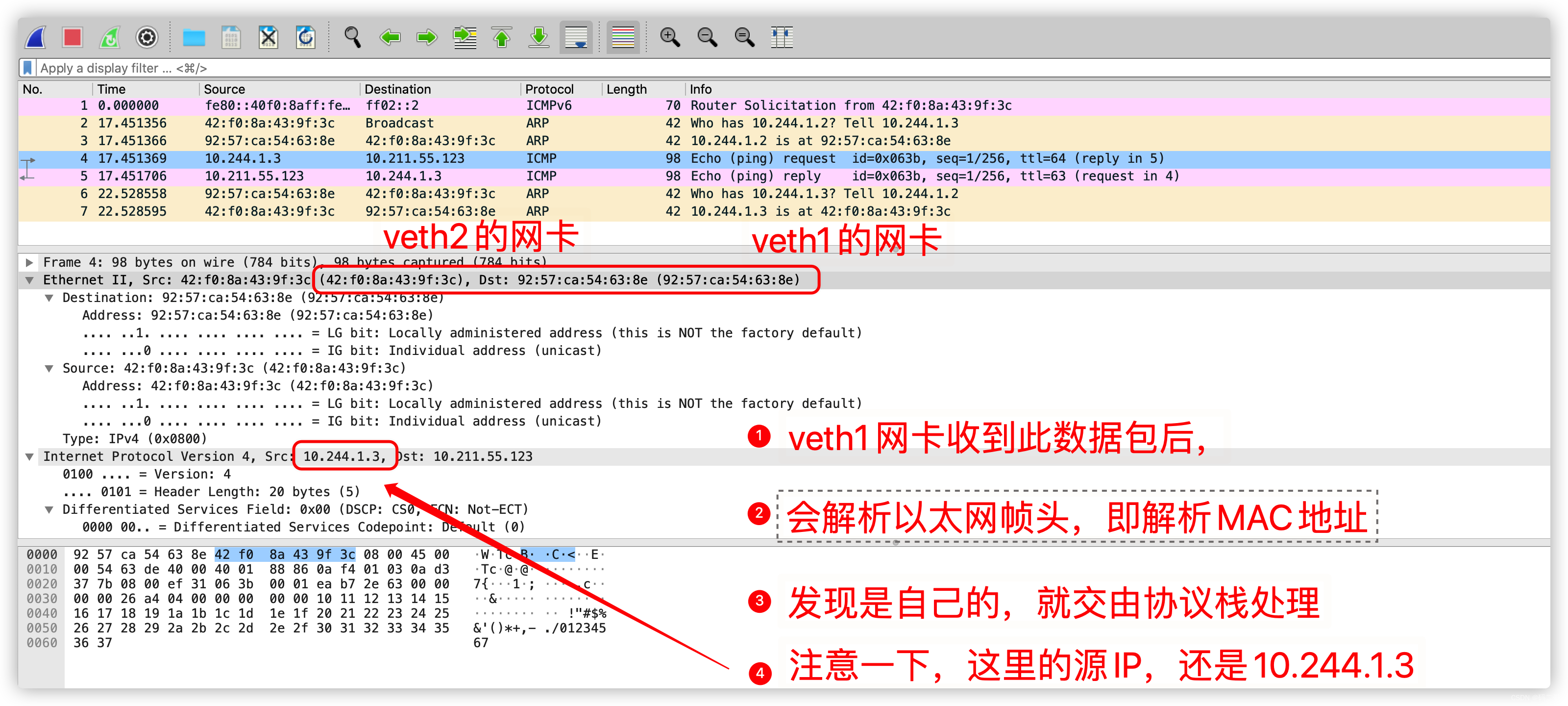Collapse the Ethernet II section
1568x706 pixels.
pyautogui.click(x=28, y=280)
